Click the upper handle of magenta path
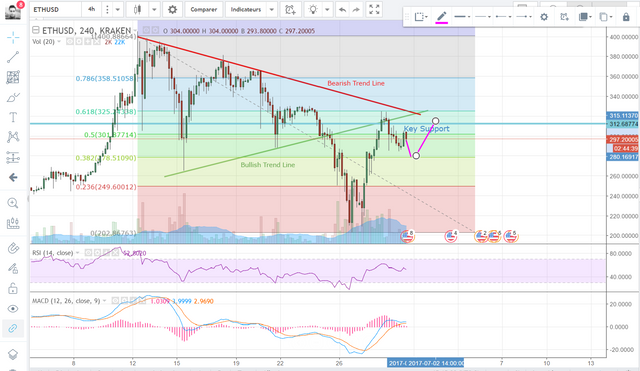The image size is (640, 371). (x=436, y=121)
